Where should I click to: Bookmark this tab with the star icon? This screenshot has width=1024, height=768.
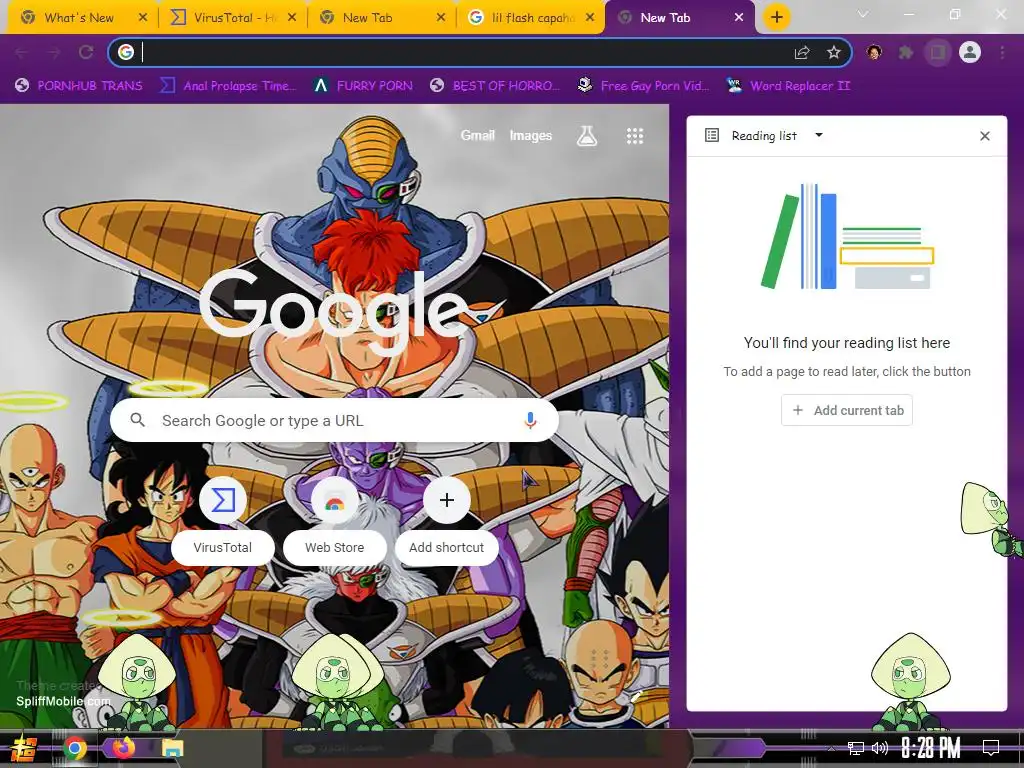pyautogui.click(x=833, y=52)
